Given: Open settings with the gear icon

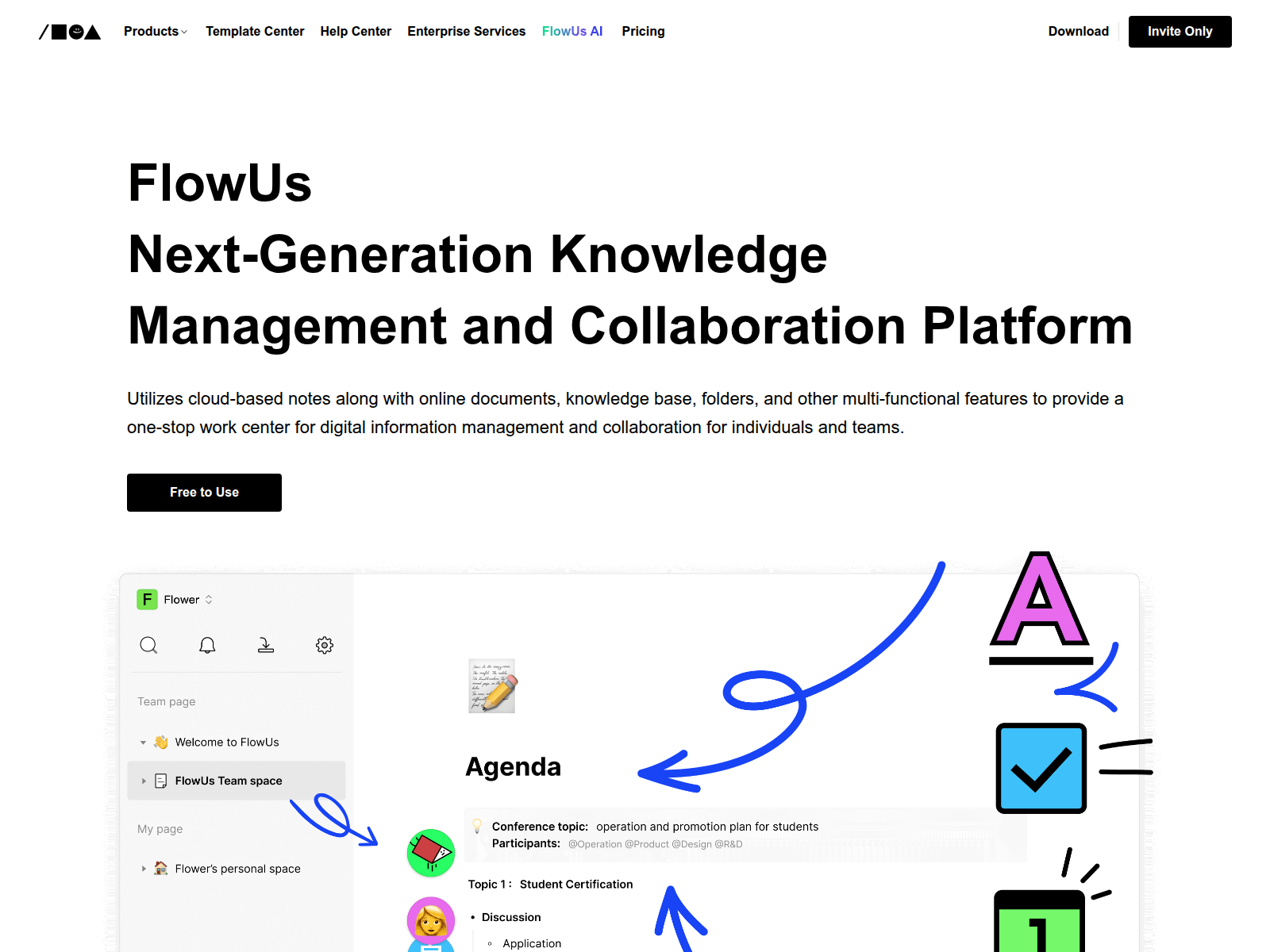Looking at the screenshot, I should point(325,645).
